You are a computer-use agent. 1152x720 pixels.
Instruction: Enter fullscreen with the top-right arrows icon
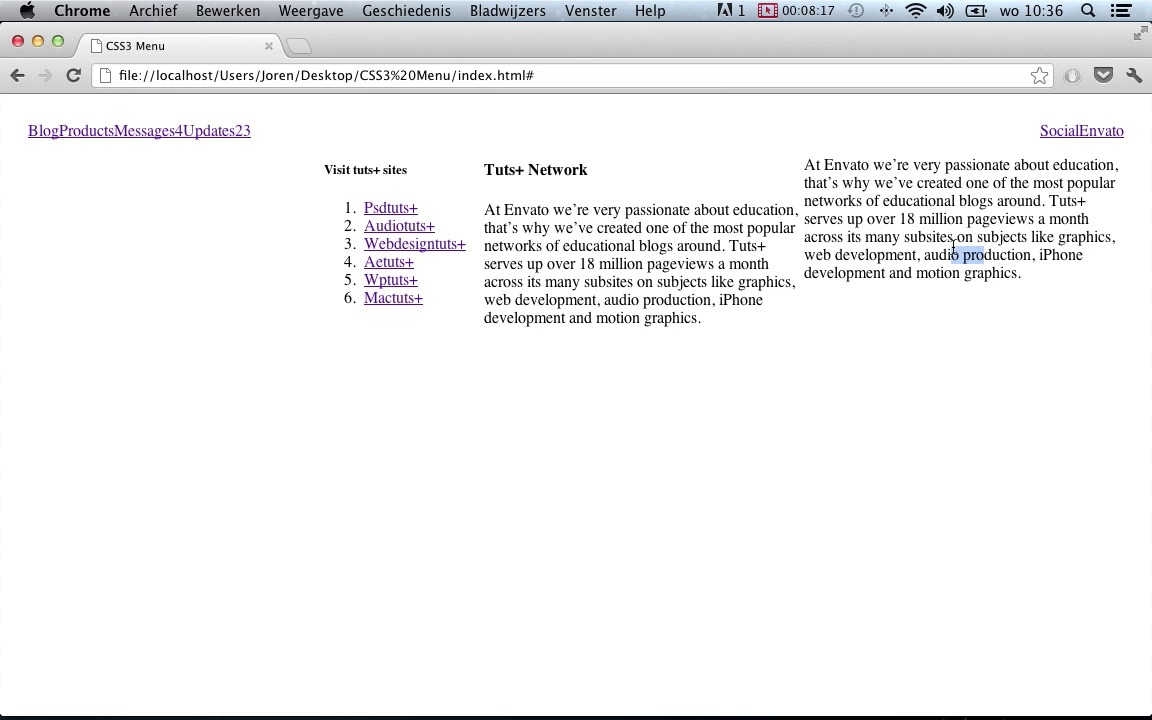point(1140,33)
